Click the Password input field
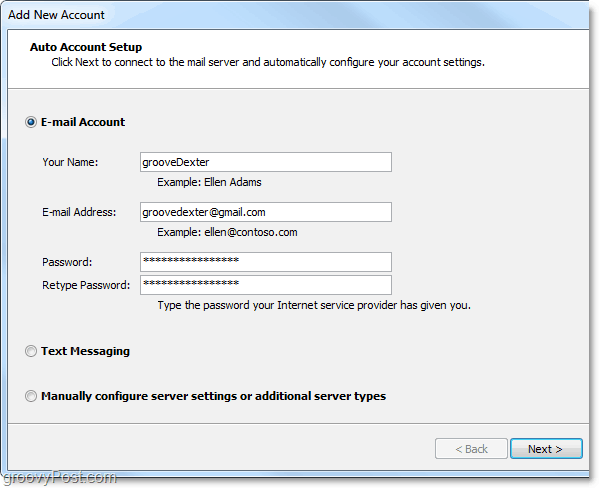This screenshot has height=488, width=599. [x=266, y=262]
